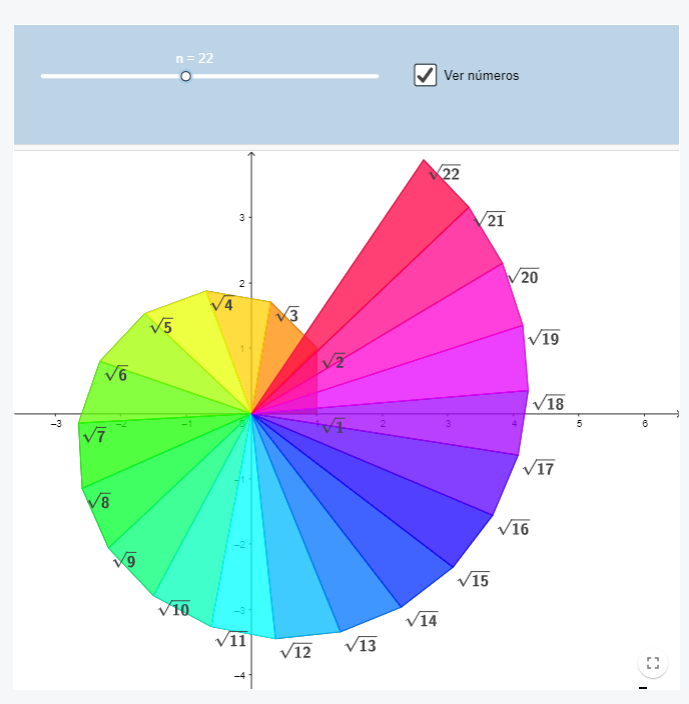Click the √4 label
This screenshot has width=689, height=704.
[222, 304]
